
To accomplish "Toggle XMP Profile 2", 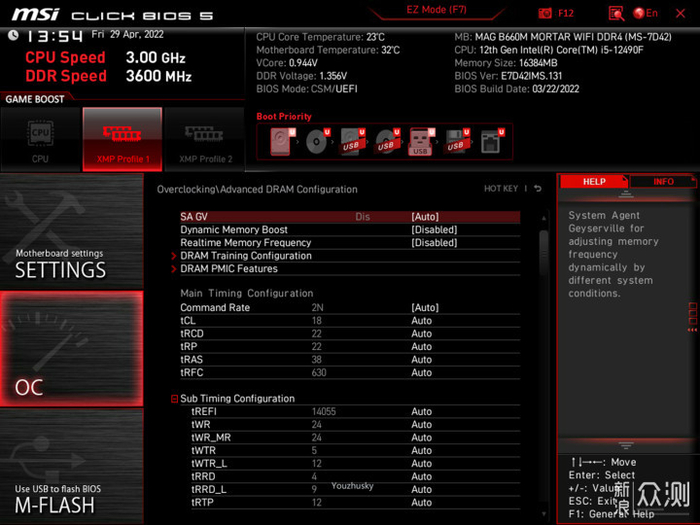I will point(204,136).
